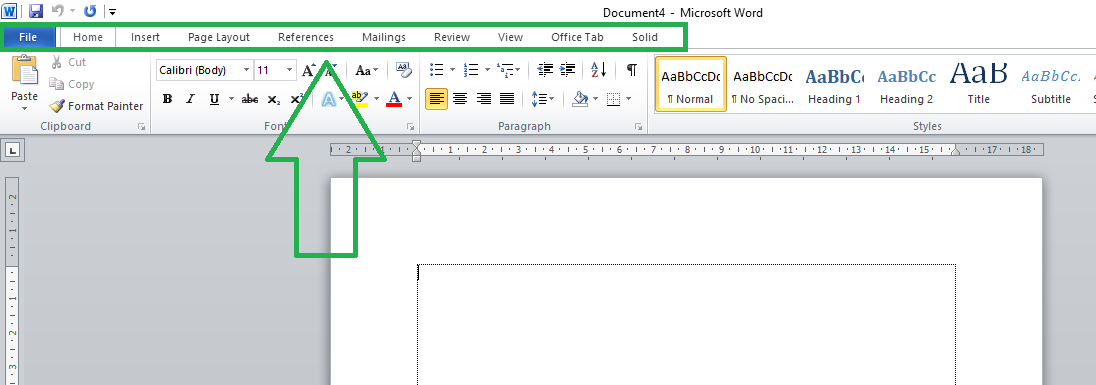
Task: Open the Font dialog launcher
Action: point(410,127)
